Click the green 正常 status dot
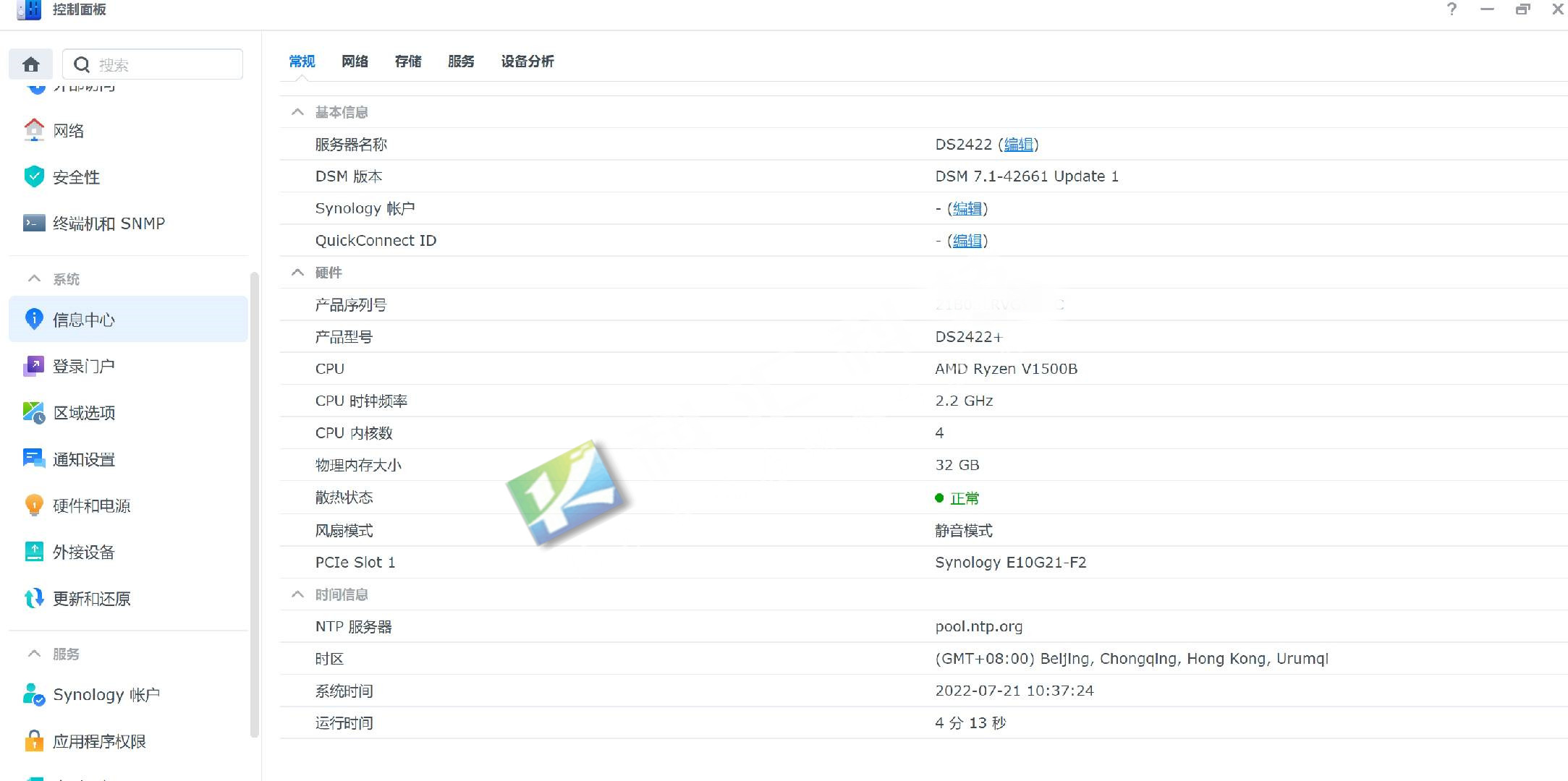1568x781 pixels. coord(939,498)
